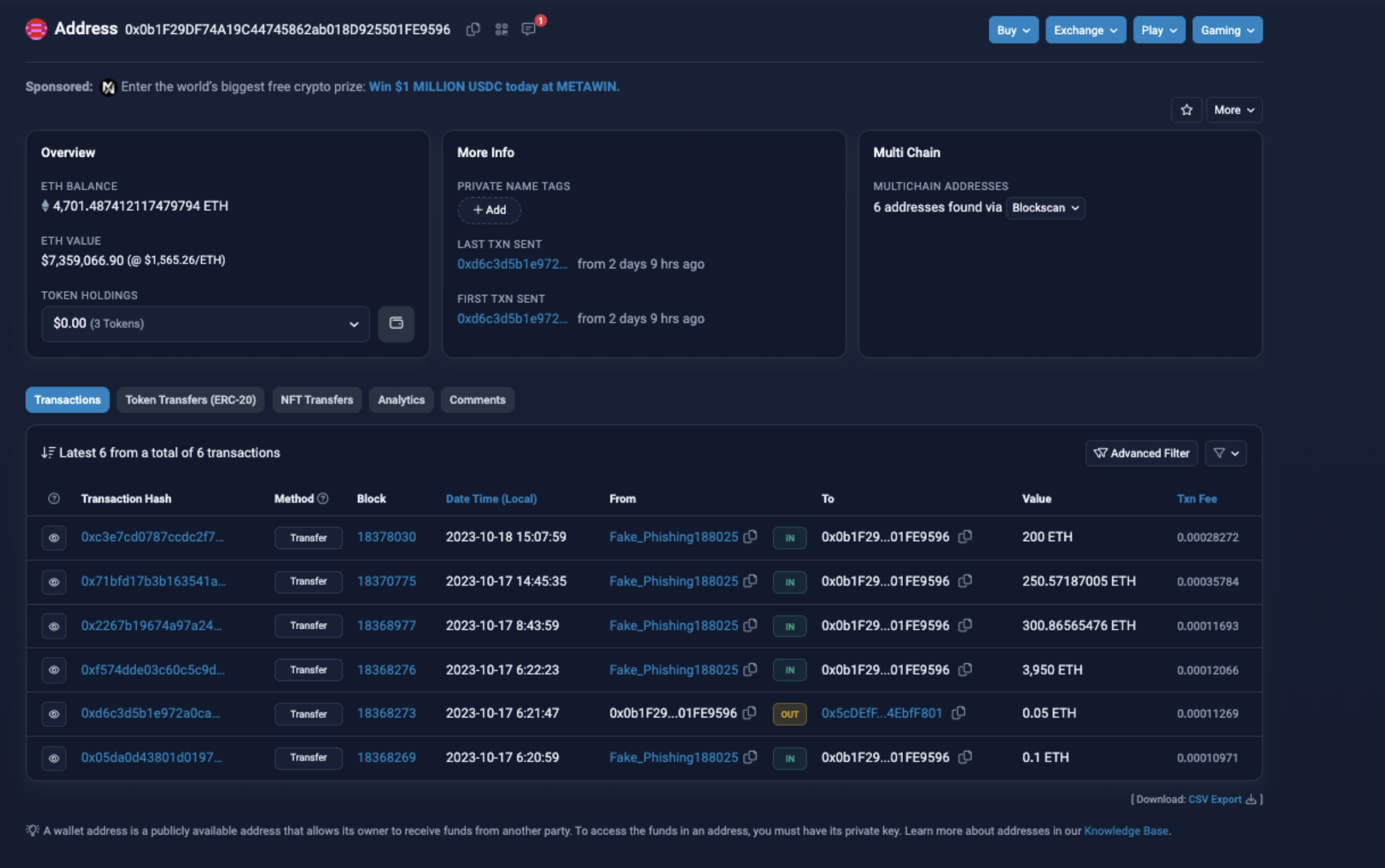Open the Analytics tab
The height and width of the screenshot is (868, 1385).
(x=401, y=400)
